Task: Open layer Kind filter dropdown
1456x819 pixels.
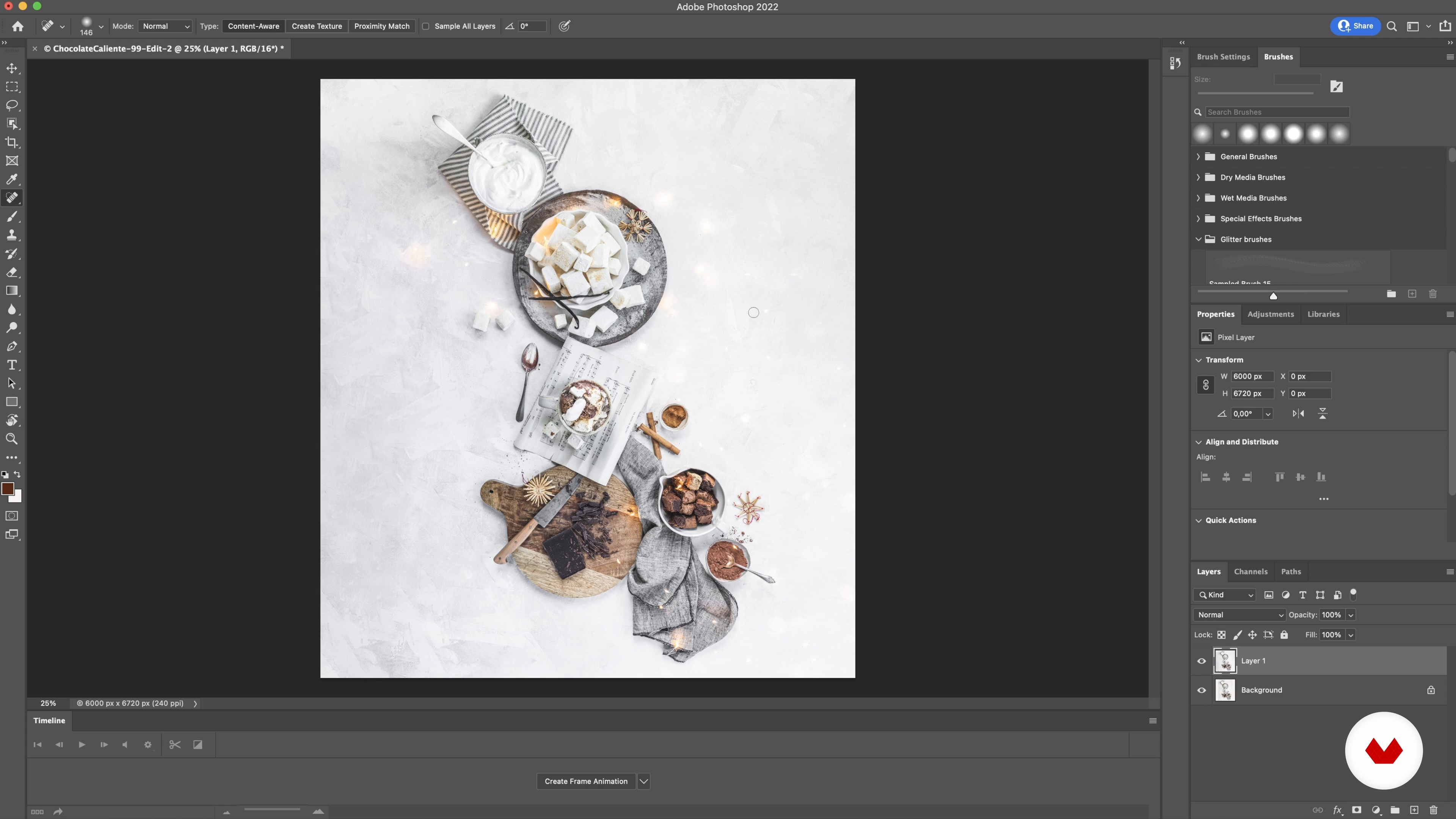Action: (1225, 595)
